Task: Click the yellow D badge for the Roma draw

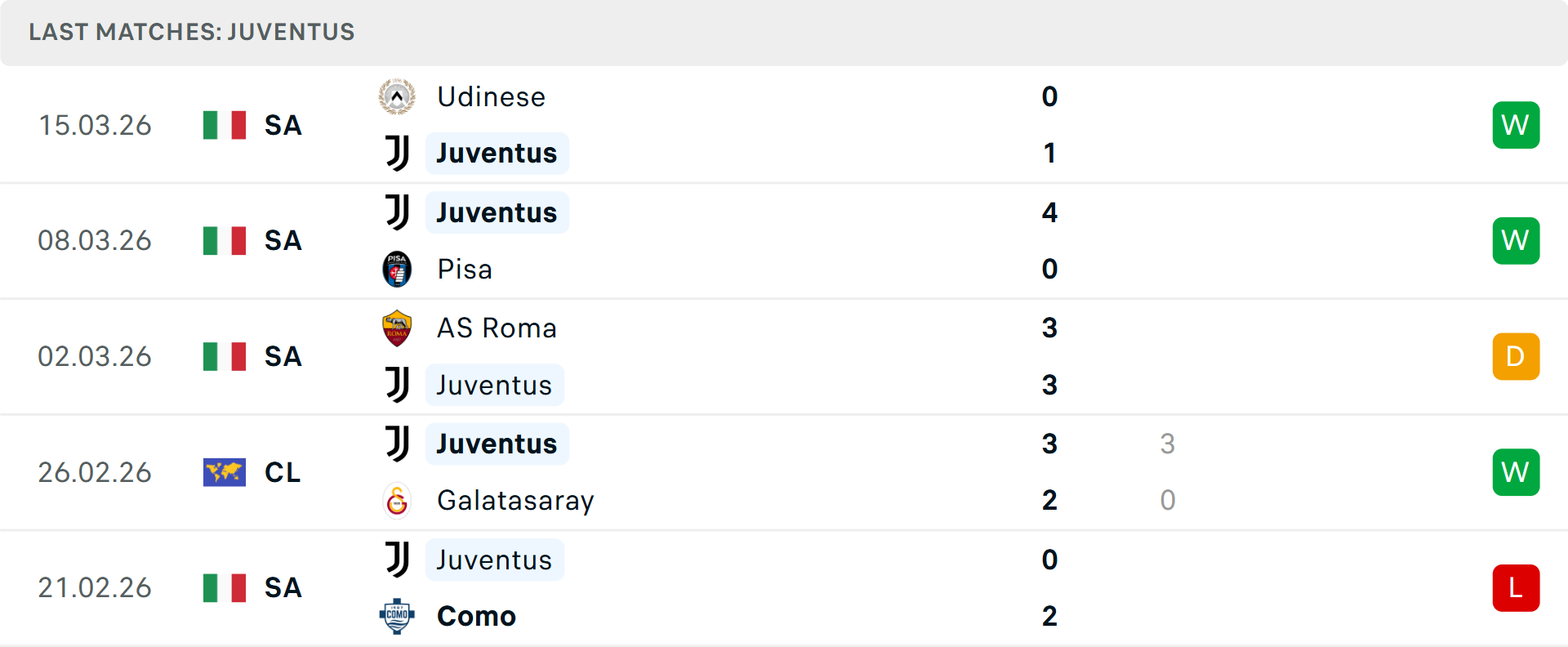Action: pos(1516,356)
